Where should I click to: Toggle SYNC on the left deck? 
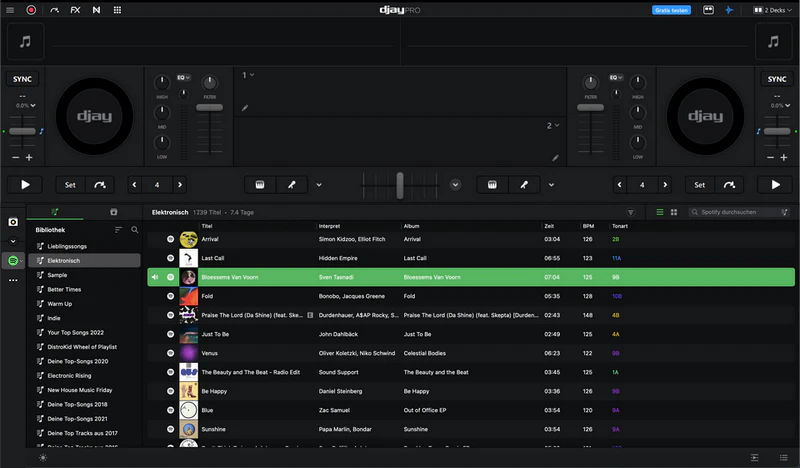click(22, 79)
